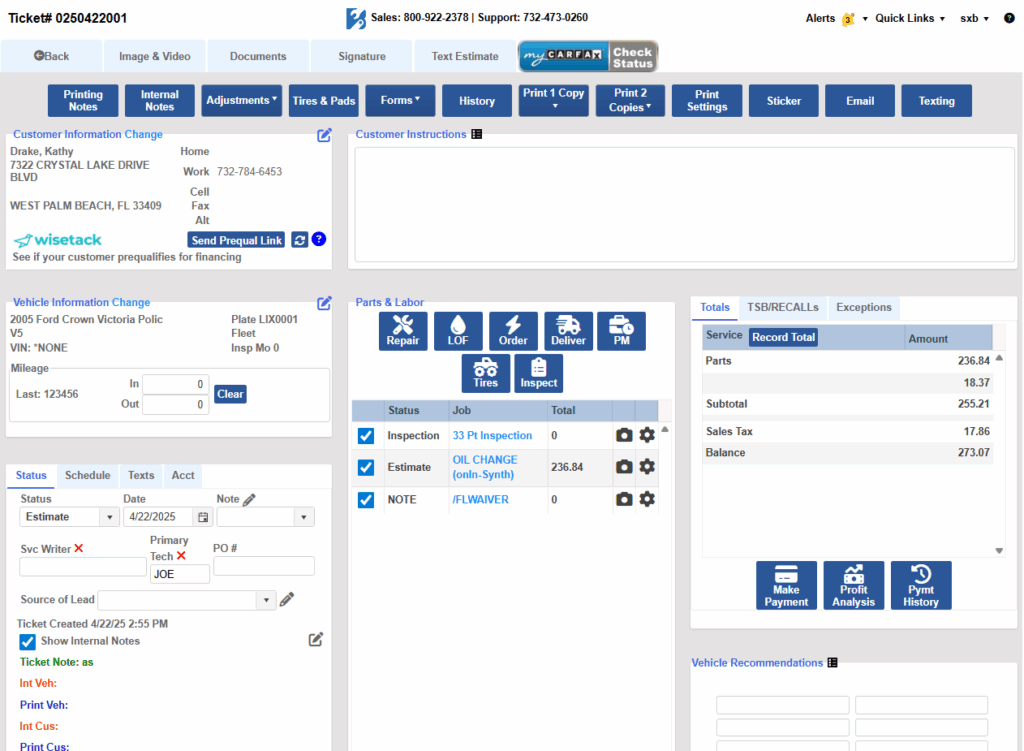Expand the Adjustments dropdown
Viewport: 1024px width, 751px height.
click(242, 101)
